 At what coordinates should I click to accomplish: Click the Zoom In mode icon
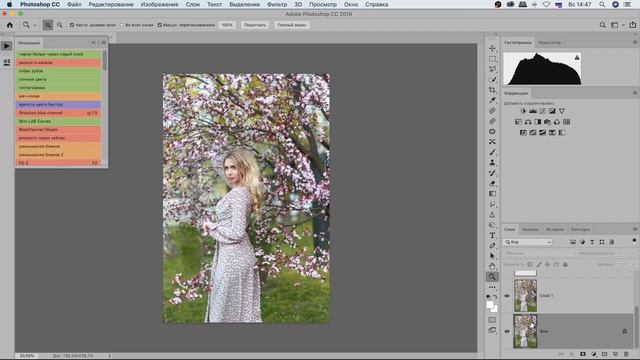48,25
